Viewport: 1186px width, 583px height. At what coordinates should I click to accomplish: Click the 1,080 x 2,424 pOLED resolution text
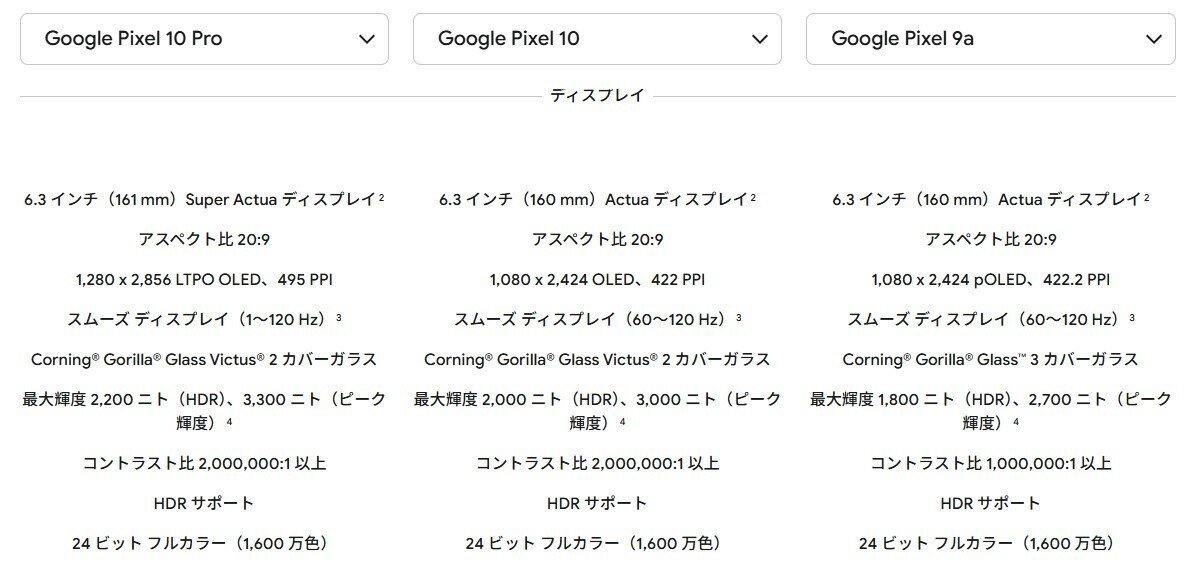pos(990,279)
